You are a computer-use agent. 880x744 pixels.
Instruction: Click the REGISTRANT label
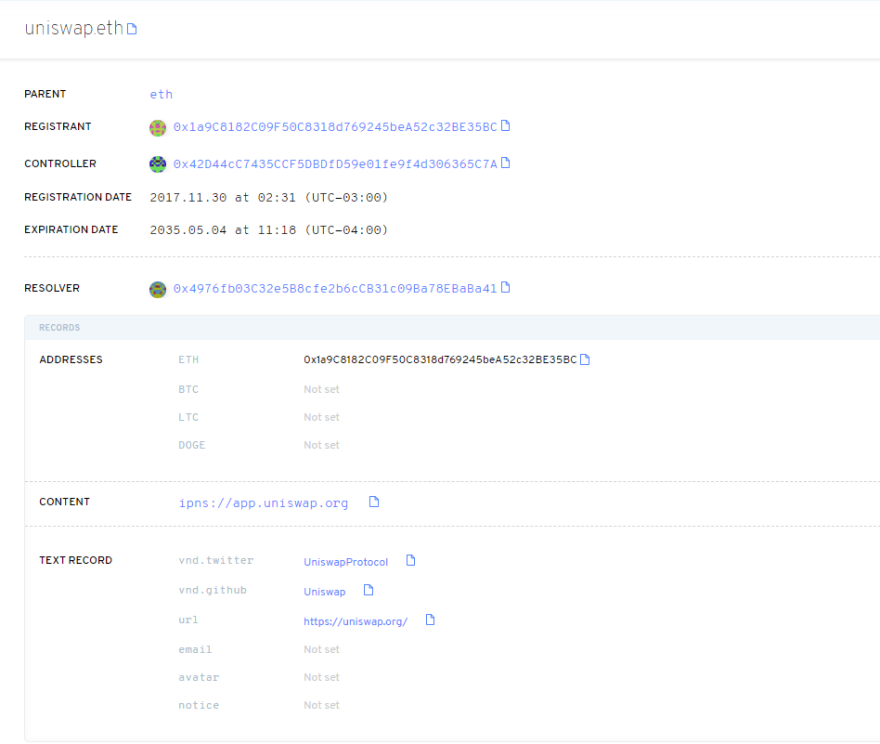58,127
